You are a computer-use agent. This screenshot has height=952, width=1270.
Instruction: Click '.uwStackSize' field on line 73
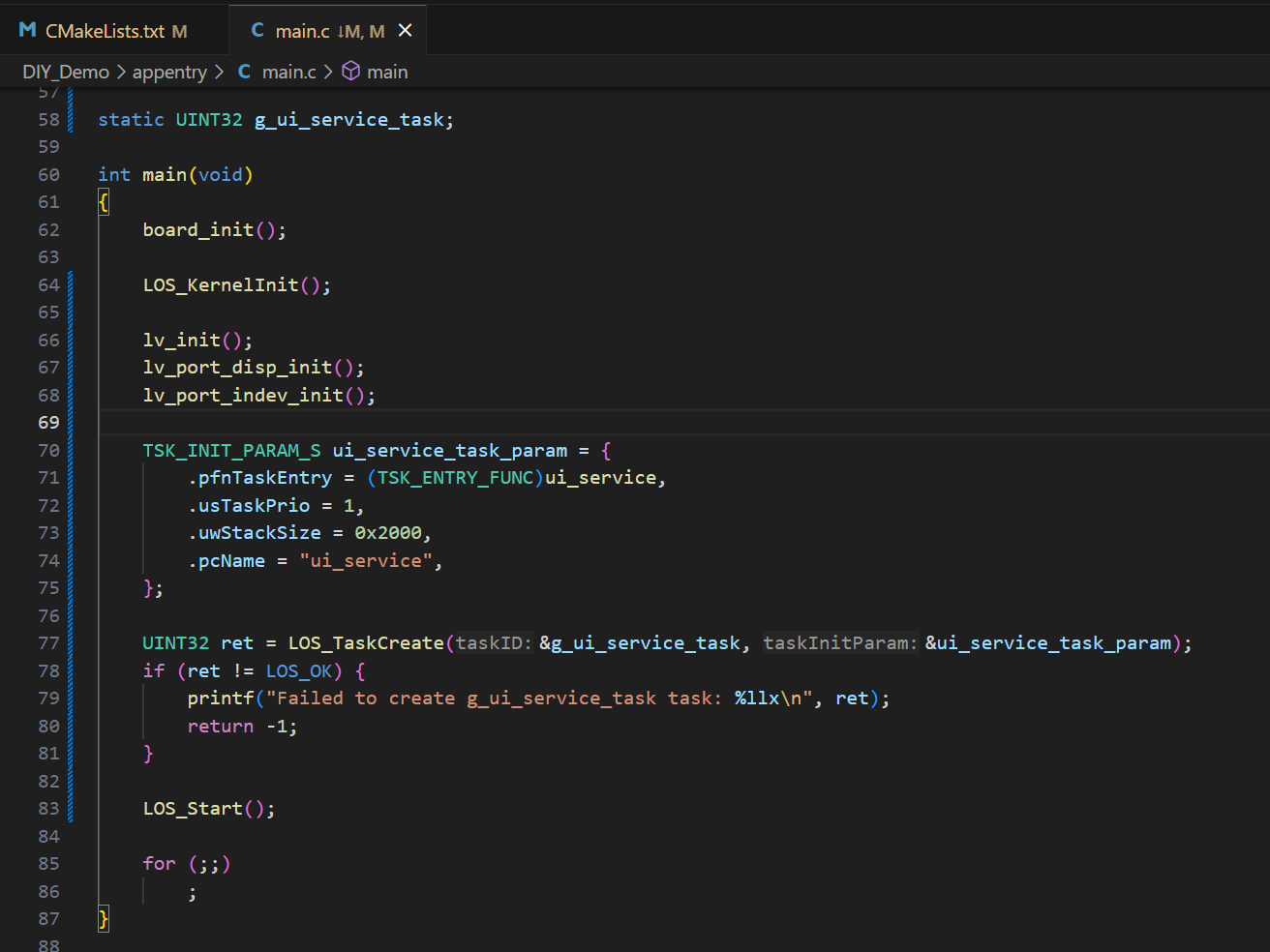pyautogui.click(x=255, y=533)
